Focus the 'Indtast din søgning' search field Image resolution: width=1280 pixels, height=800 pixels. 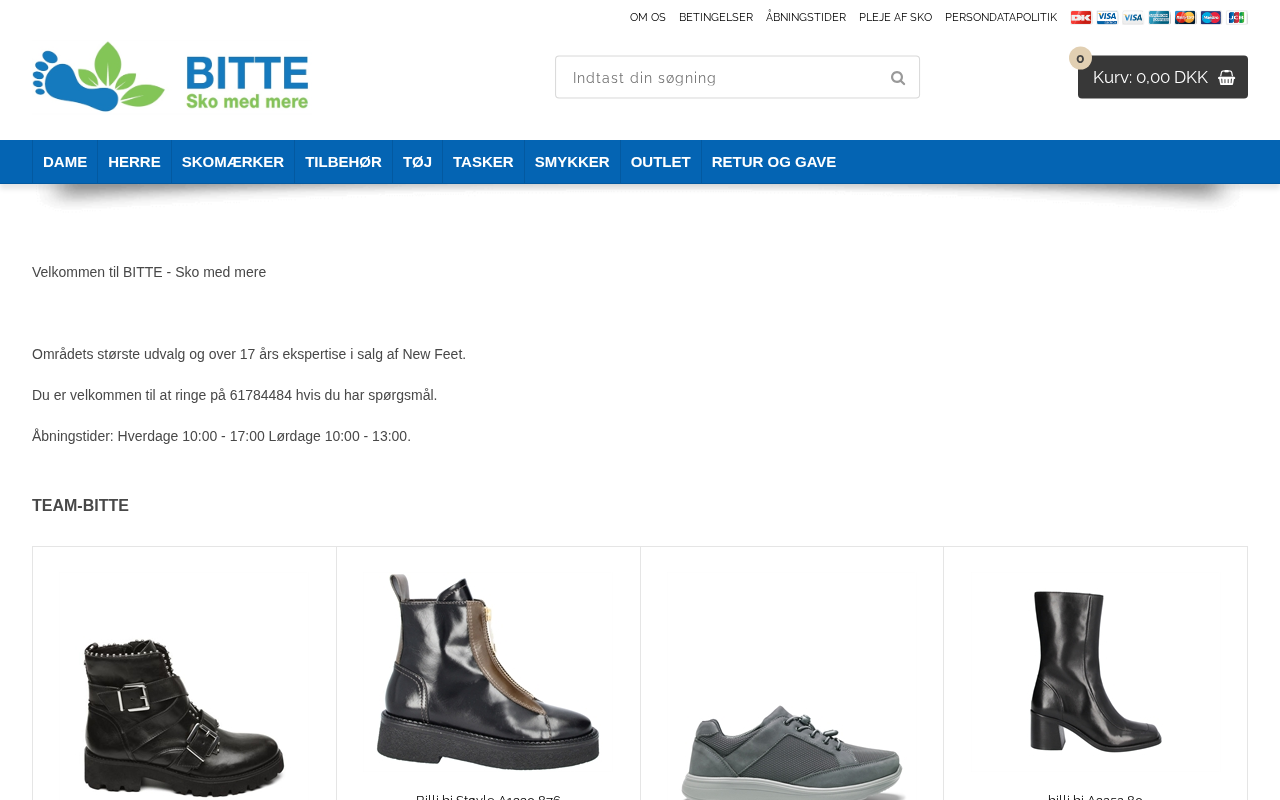coord(720,77)
